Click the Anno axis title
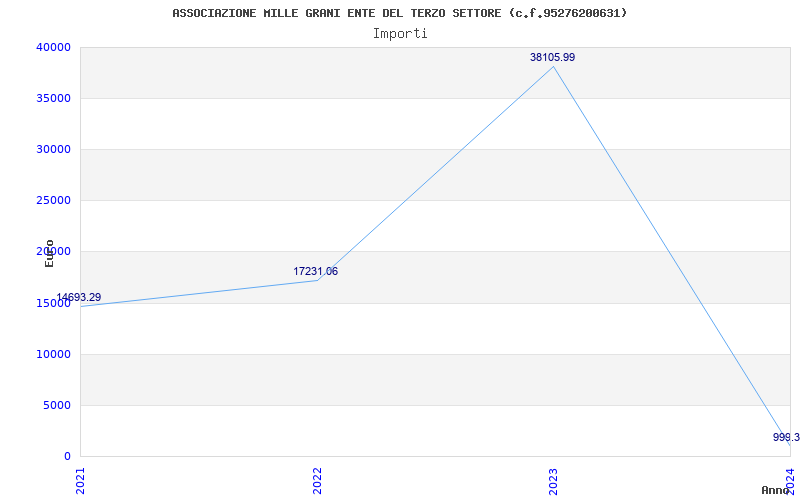Image resolution: width=800 pixels, height=500 pixels. [x=775, y=490]
